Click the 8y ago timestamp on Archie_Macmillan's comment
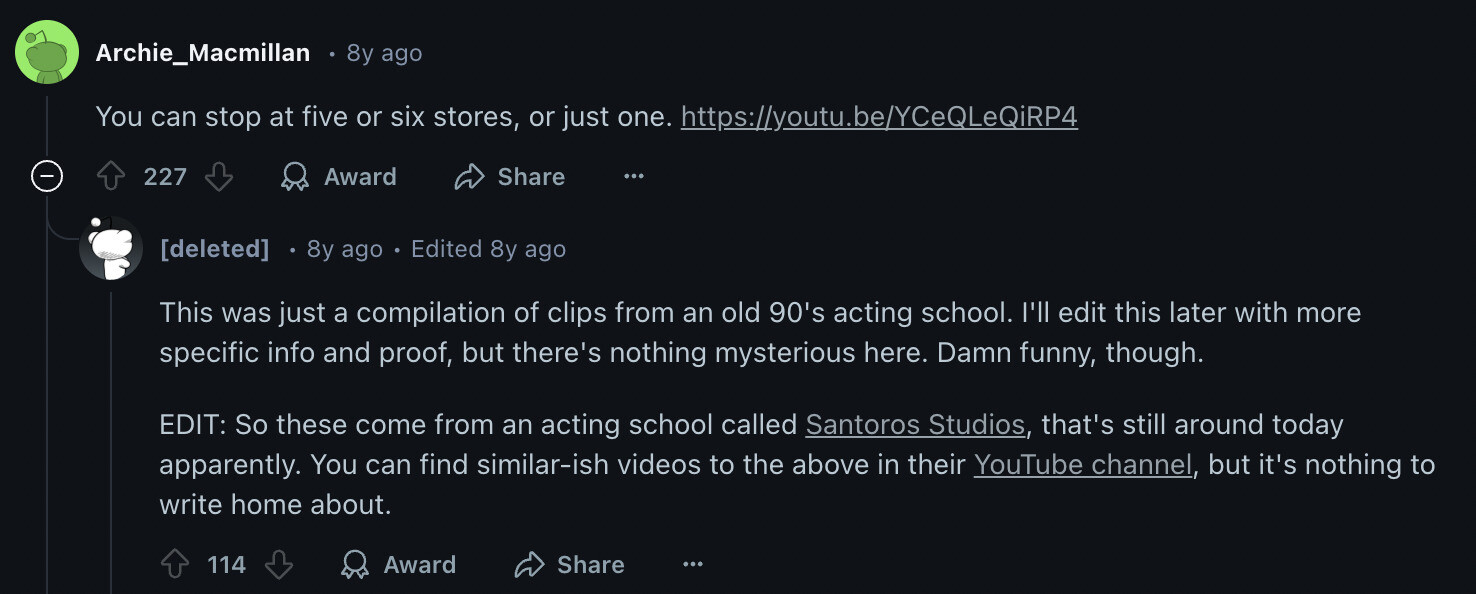Screen dimensions: 1476x594 point(384,53)
